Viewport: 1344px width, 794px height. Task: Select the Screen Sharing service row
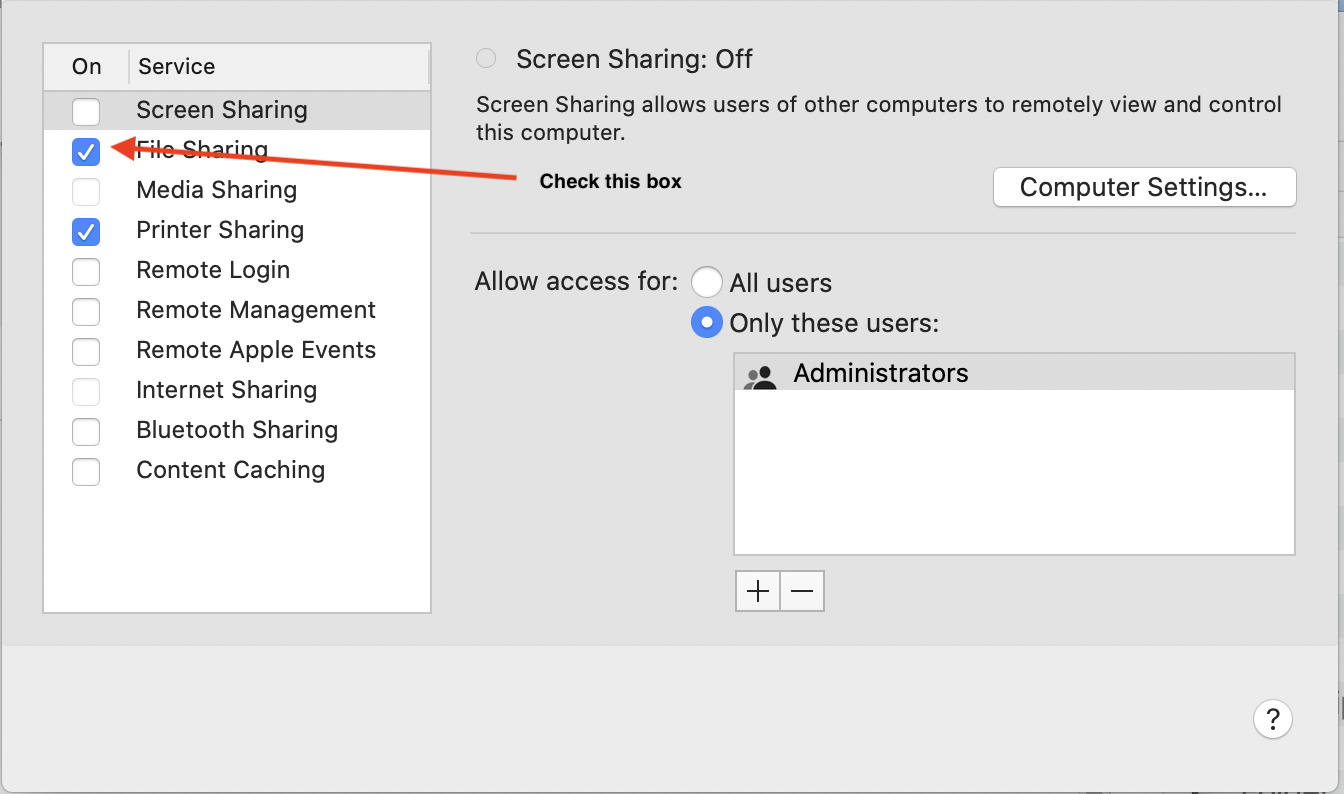pyautogui.click(x=237, y=110)
